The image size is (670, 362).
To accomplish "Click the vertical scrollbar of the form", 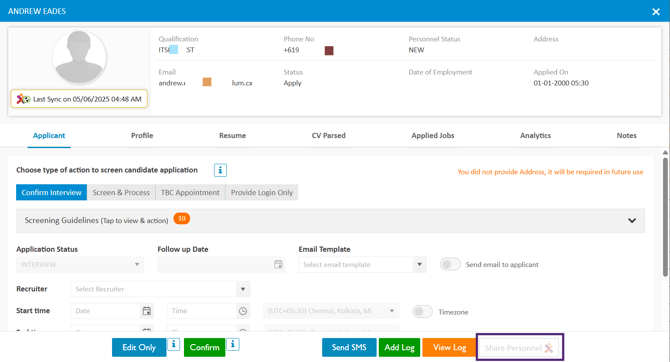I will [x=665, y=217].
